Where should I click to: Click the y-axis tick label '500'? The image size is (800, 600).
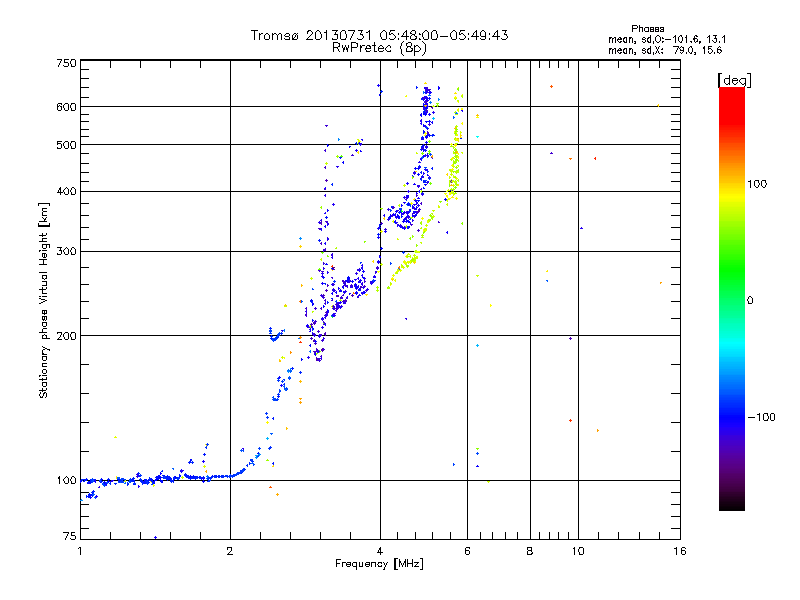66,145
